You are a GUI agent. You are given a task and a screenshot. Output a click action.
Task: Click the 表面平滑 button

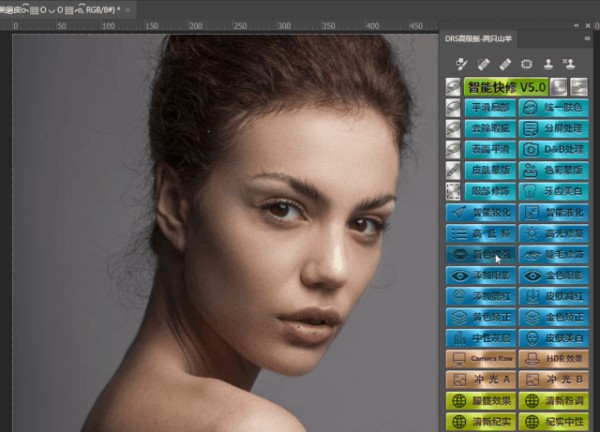tap(490, 150)
